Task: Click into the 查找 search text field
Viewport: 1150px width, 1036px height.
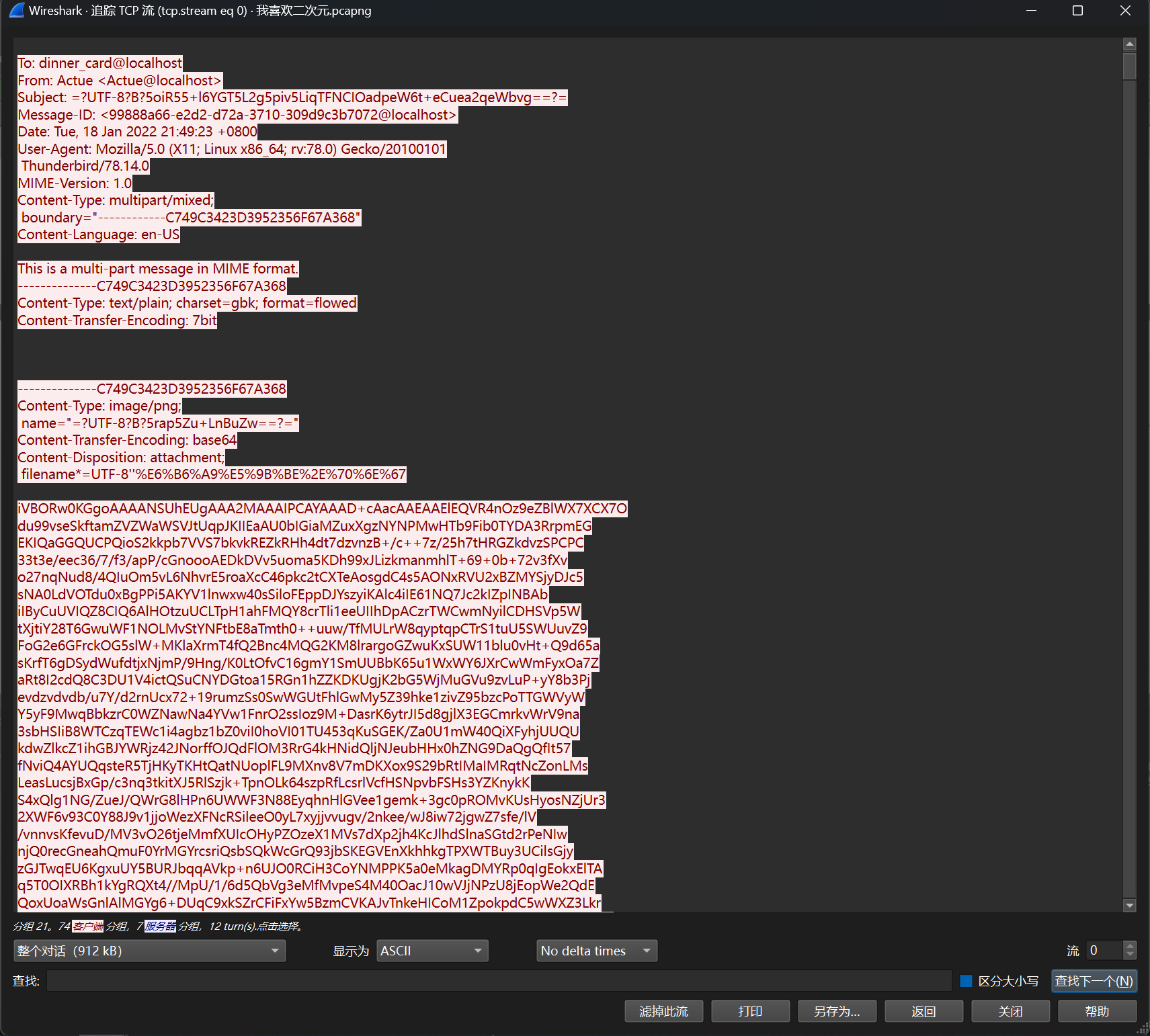Action: coord(499,981)
